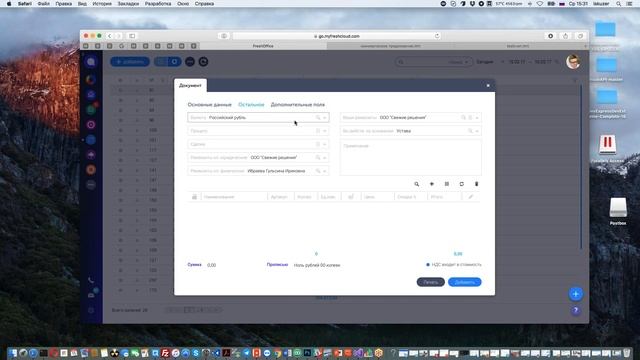Click the Safari reload page icon
This screenshot has height=360, width=640.
[437, 36]
